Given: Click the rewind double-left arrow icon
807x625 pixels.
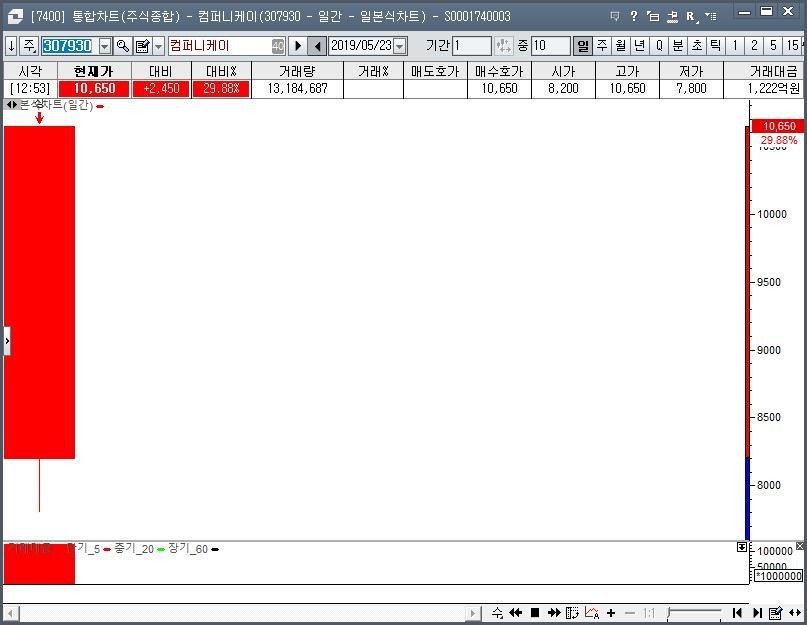Looking at the screenshot, I should pyautogui.click(x=516, y=613).
